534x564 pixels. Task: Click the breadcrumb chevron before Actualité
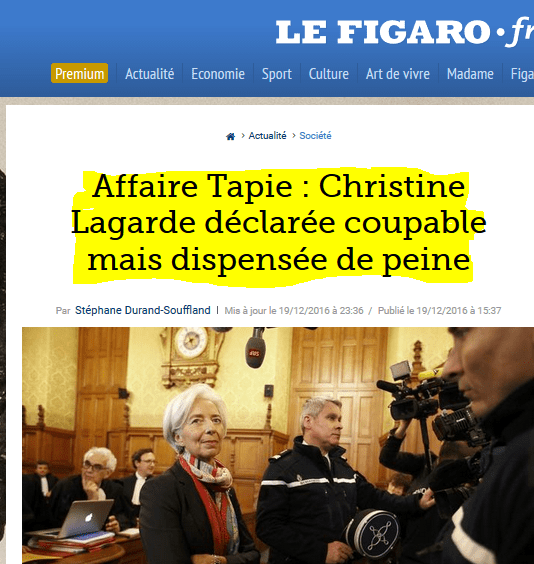pos(243,136)
